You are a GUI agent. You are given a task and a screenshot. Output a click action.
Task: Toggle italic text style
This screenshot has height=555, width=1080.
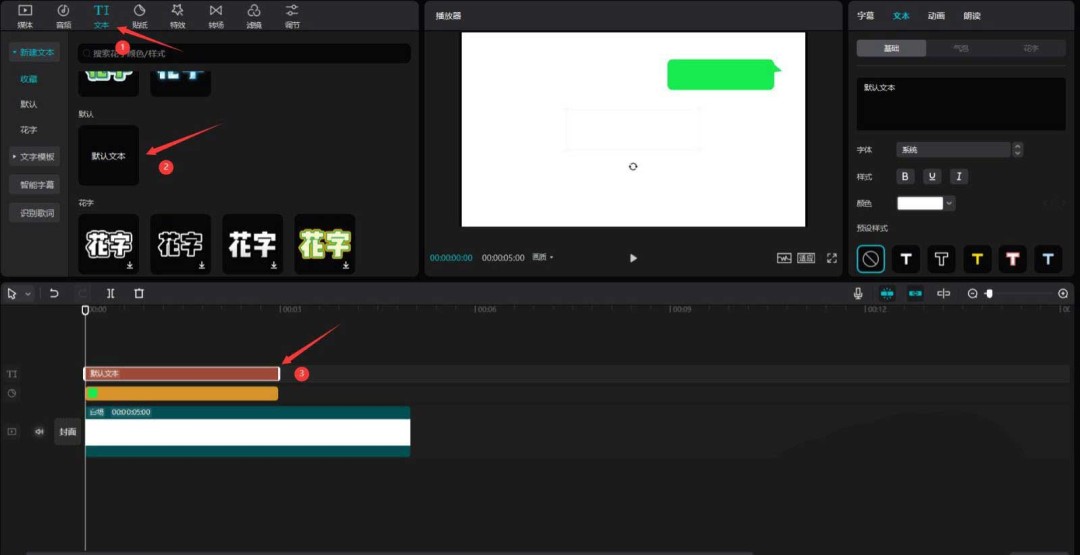[x=958, y=177]
